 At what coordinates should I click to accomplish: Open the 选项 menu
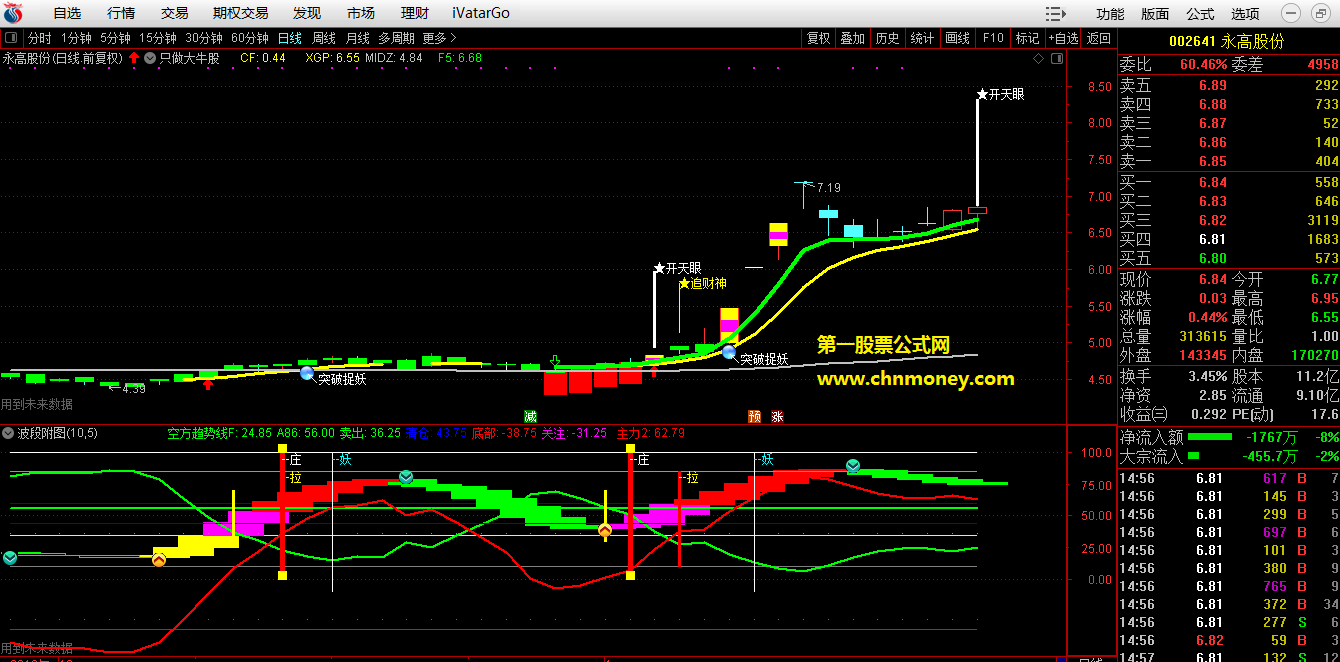1245,14
